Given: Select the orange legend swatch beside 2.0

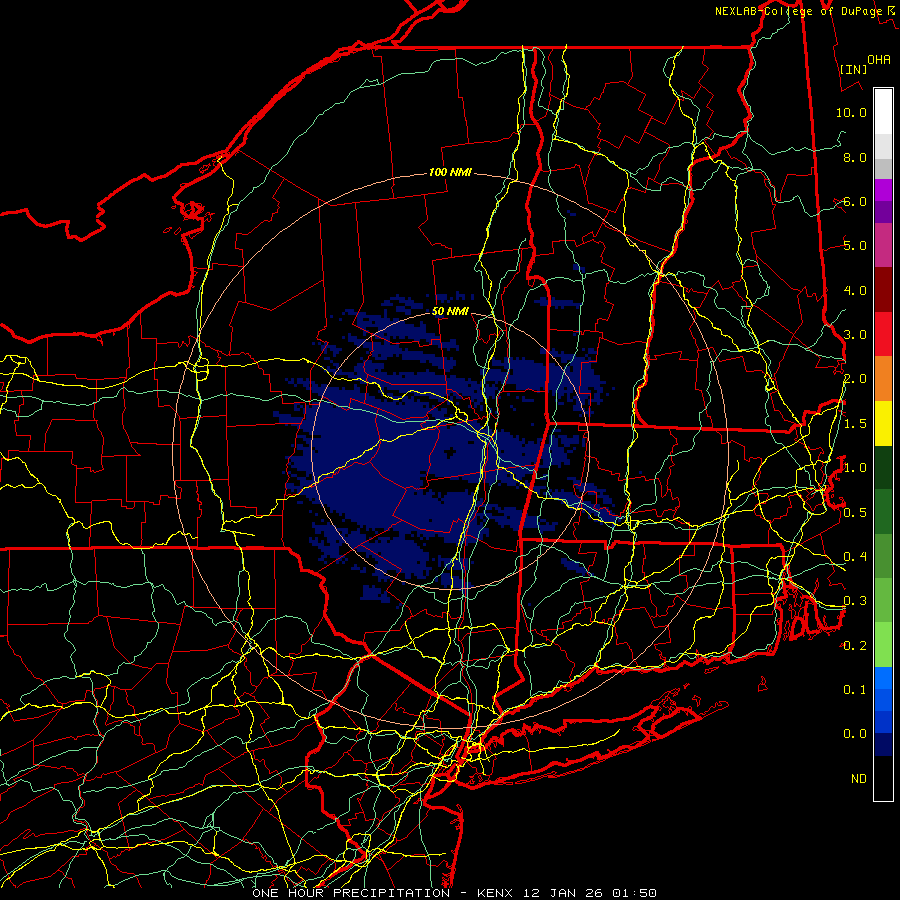Looking at the screenshot, I should tap(883, 379).
